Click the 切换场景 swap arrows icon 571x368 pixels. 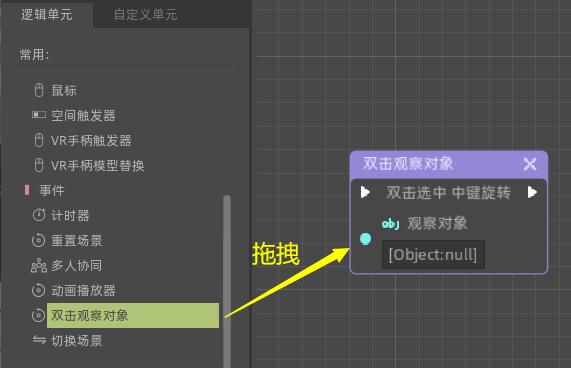click(x=39, y=340)
